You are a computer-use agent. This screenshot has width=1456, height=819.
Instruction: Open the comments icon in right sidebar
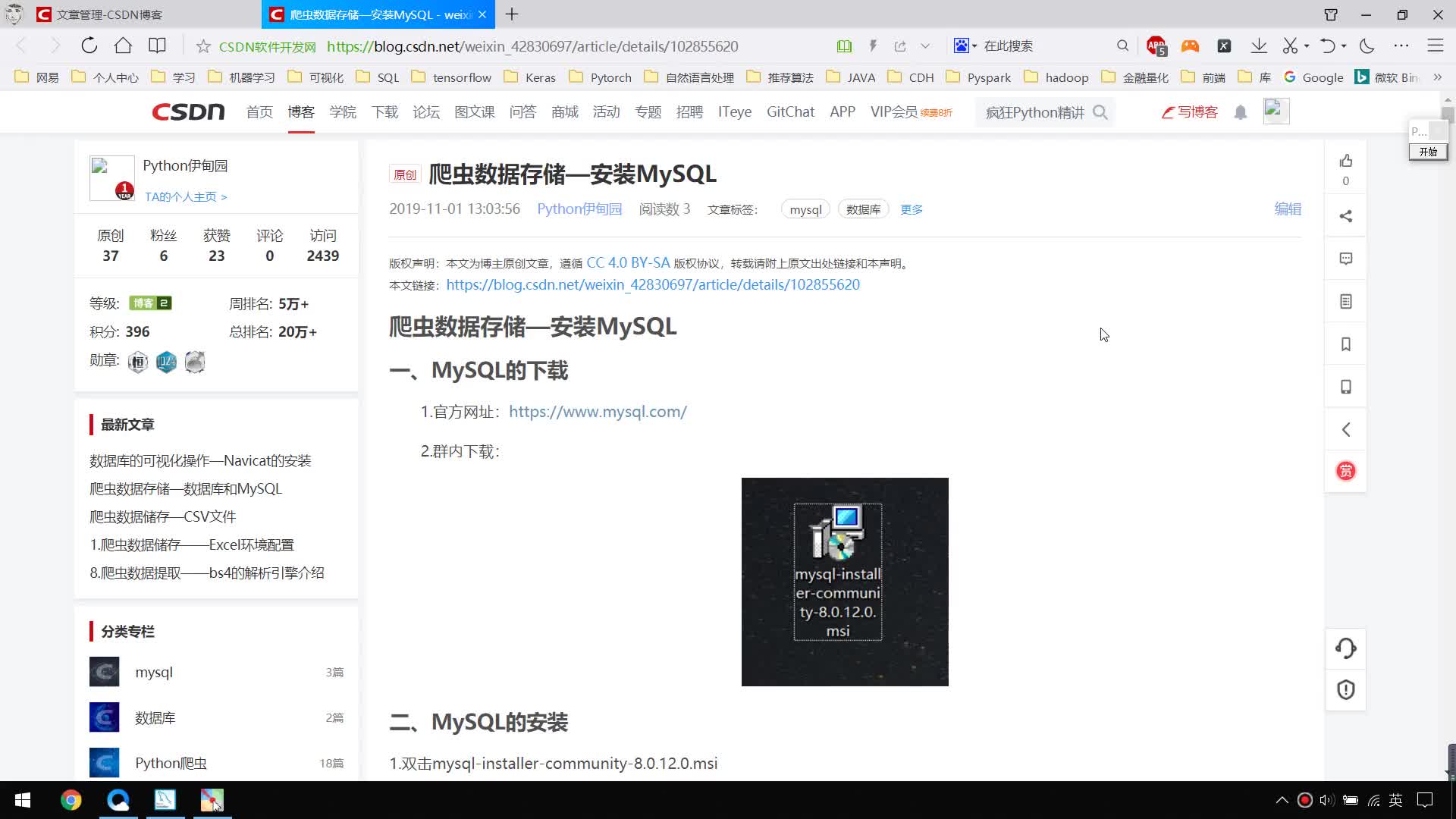pyautogui.click(x=1345, y=259)
